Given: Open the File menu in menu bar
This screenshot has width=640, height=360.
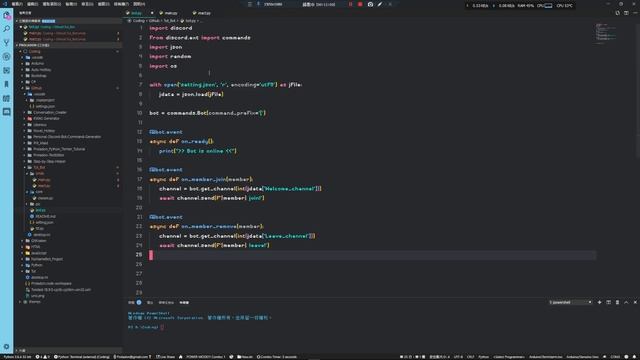Looking at the screenshot, I should [17, 4].
